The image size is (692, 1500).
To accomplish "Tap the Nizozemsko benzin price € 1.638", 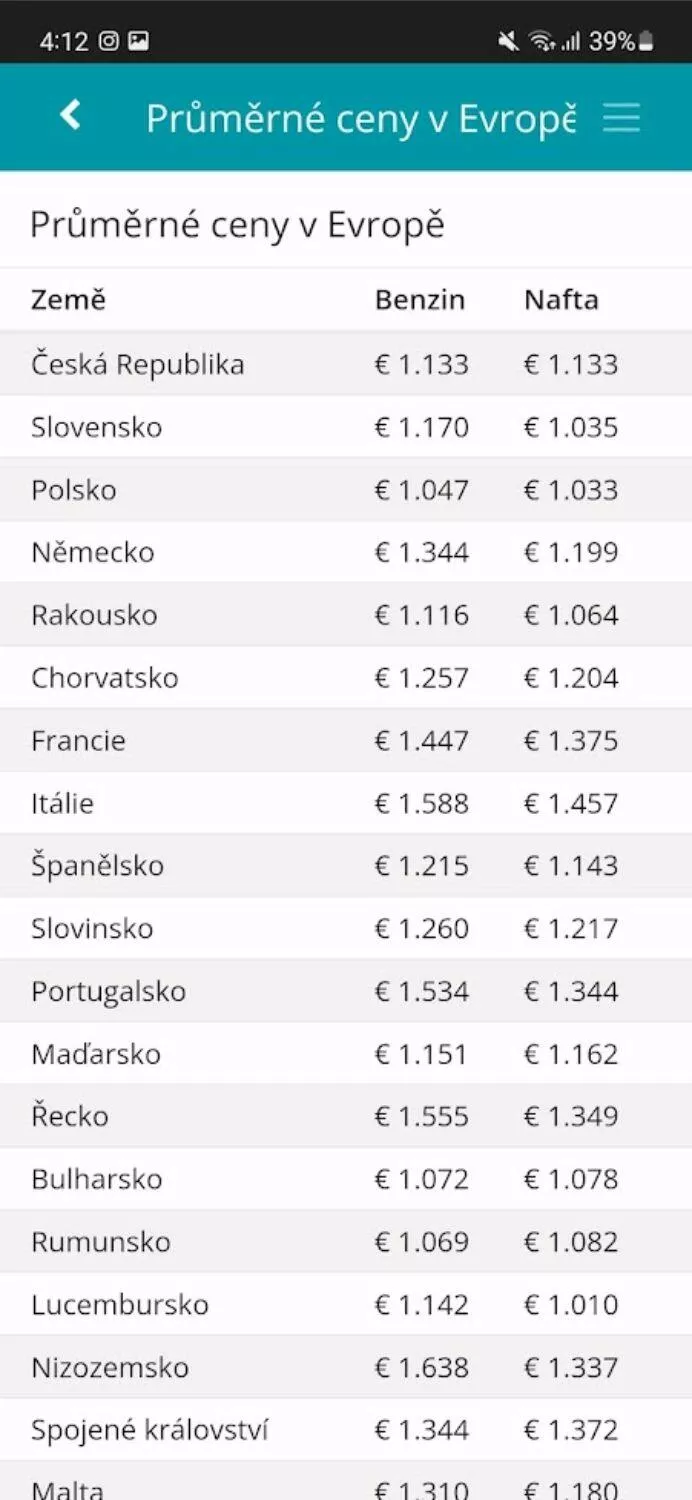I will click(421, 1367).
